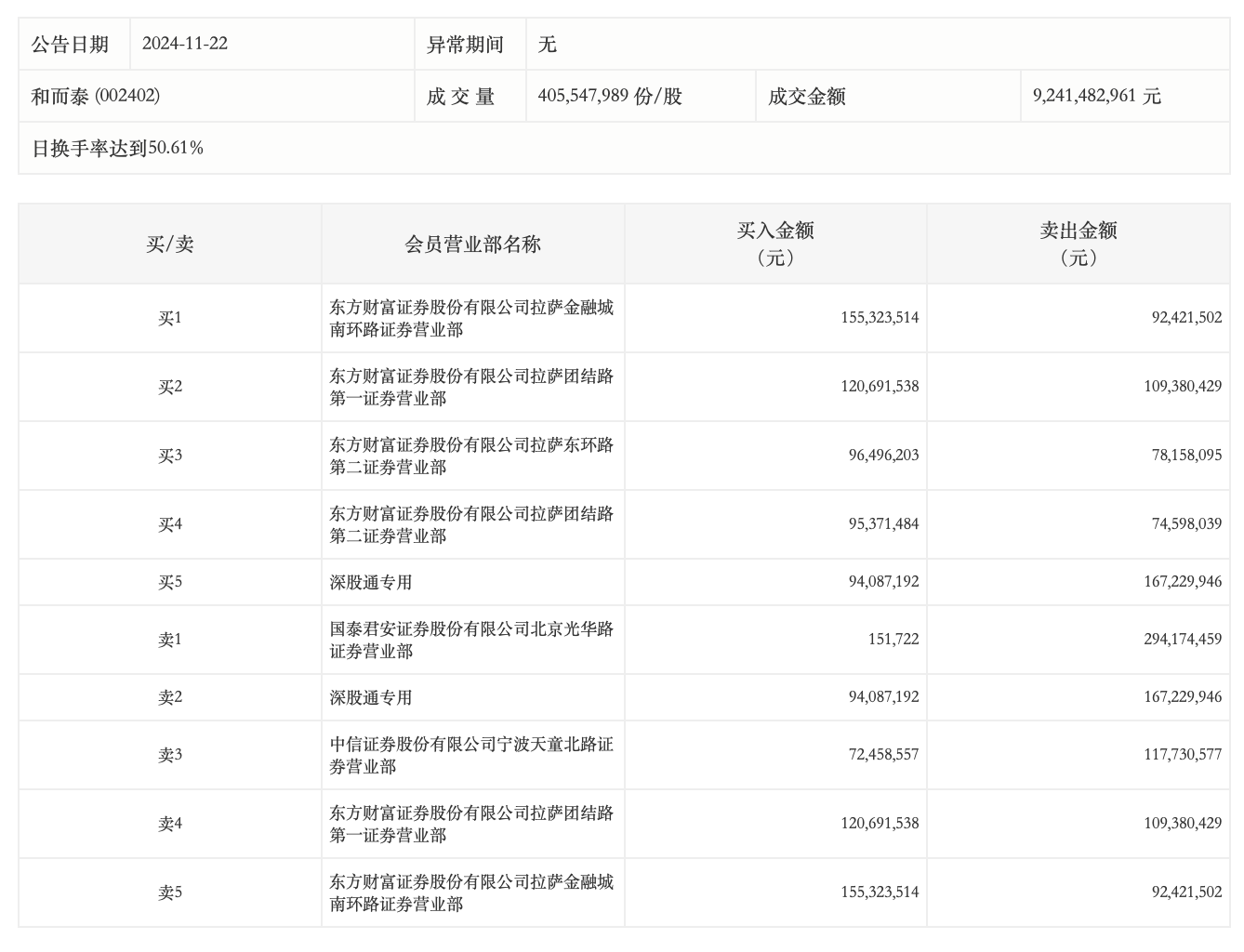Viewport: 1244px width, 952px height.
Task: Select 109,380,429 in the 买2 row
Action: [x=1183, y=387]
